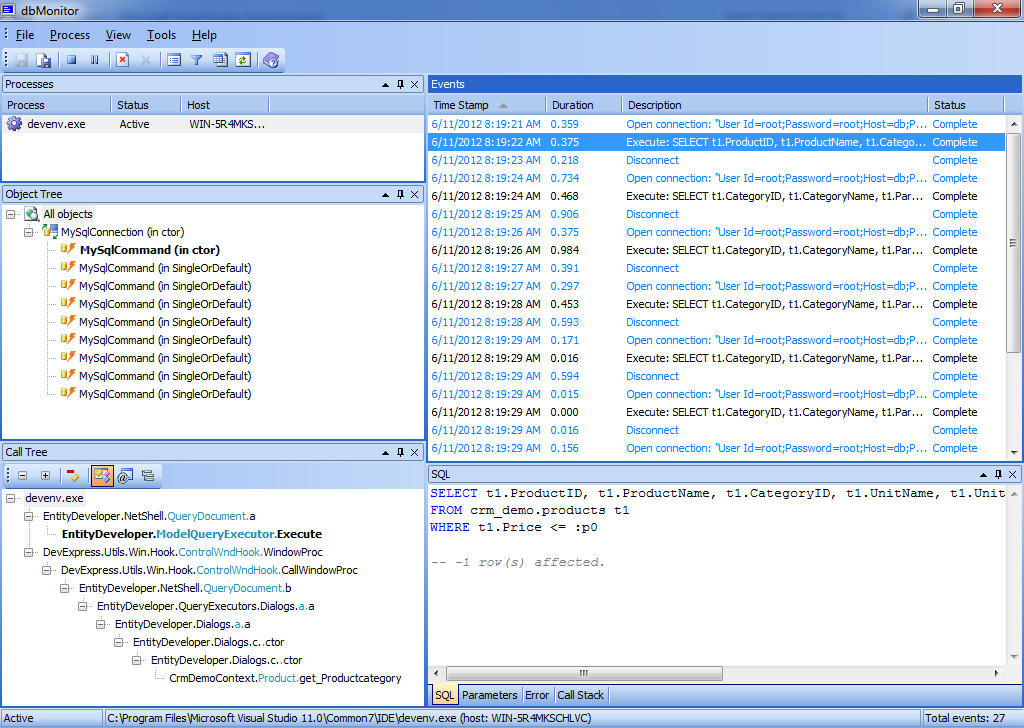Screen dimensions: 1024x728
Task: Switch to the Call Stack tab
Action: pyautogui.click(x=580, y=695)
